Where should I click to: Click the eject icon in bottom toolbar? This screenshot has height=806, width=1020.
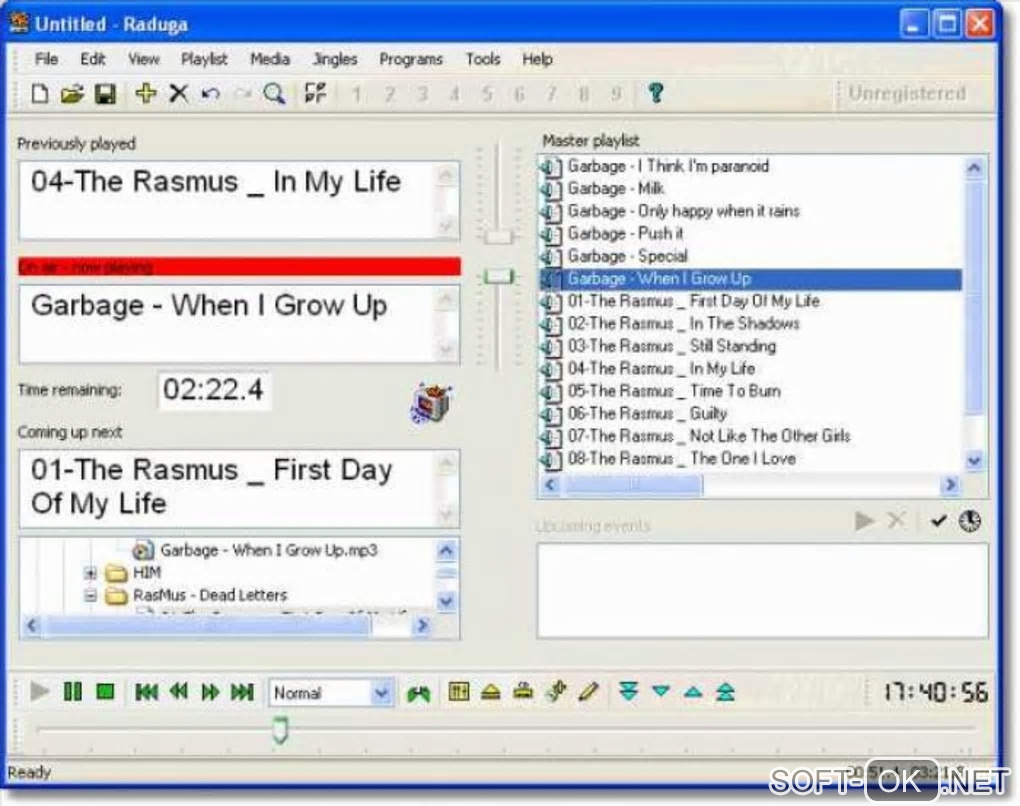click(x=491, y=692)
